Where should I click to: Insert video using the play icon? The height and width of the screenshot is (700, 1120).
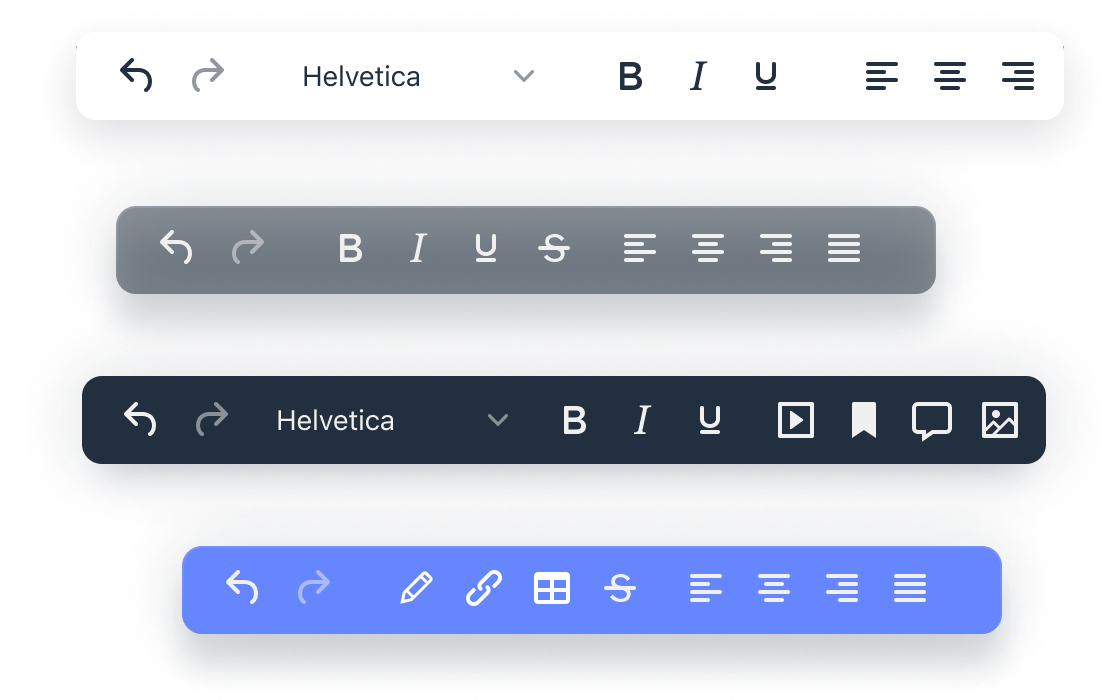(x=796, y=420)
